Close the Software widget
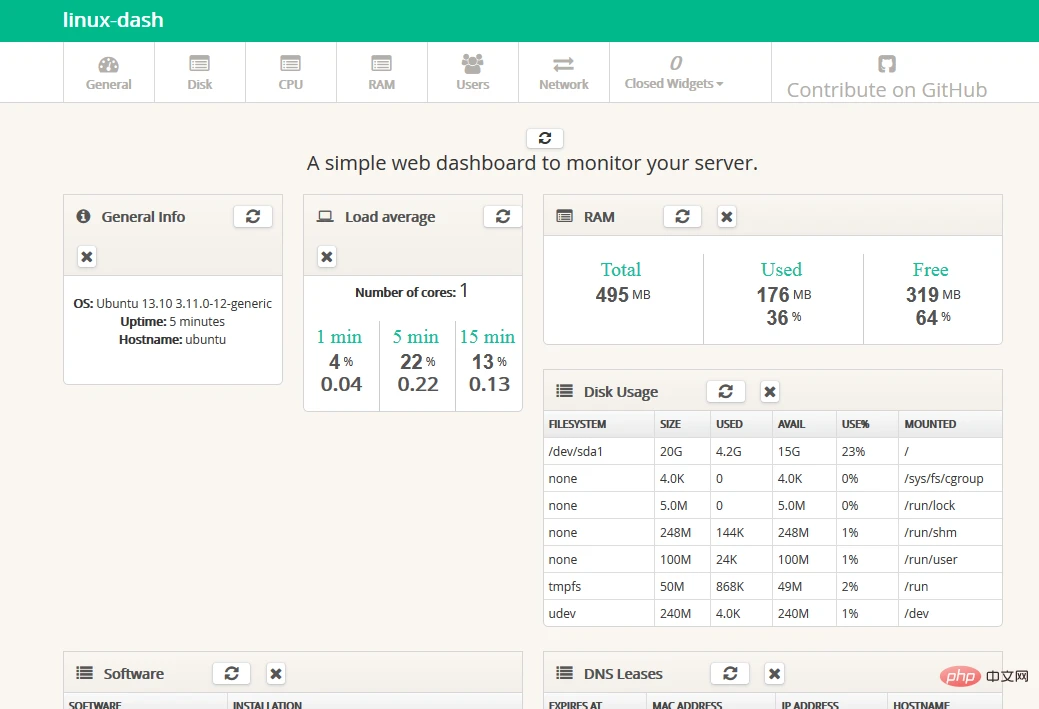 pyautogui.click(x=276, y=673)
